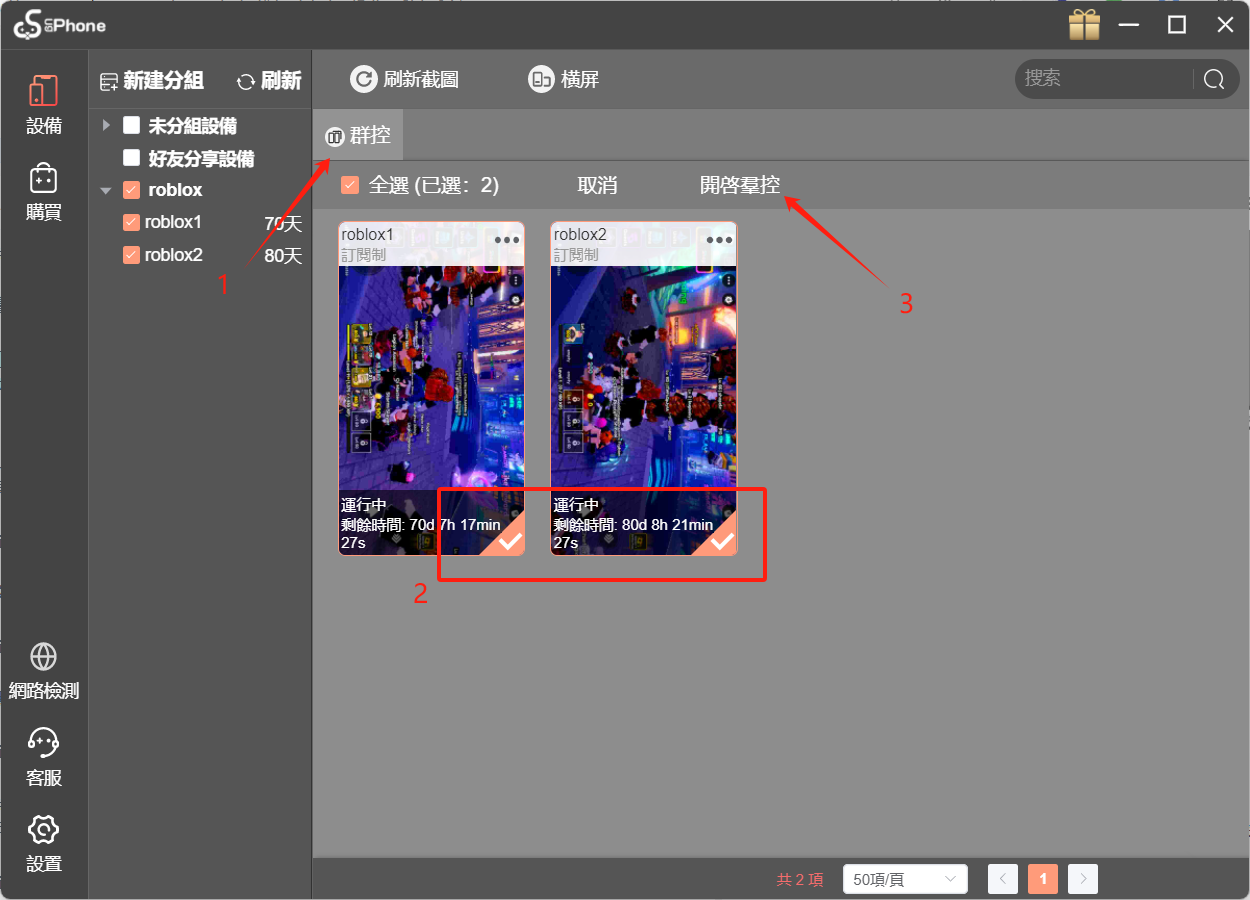Open the 購買 purchase section
1250x900 pixels.
coord(44,192)
